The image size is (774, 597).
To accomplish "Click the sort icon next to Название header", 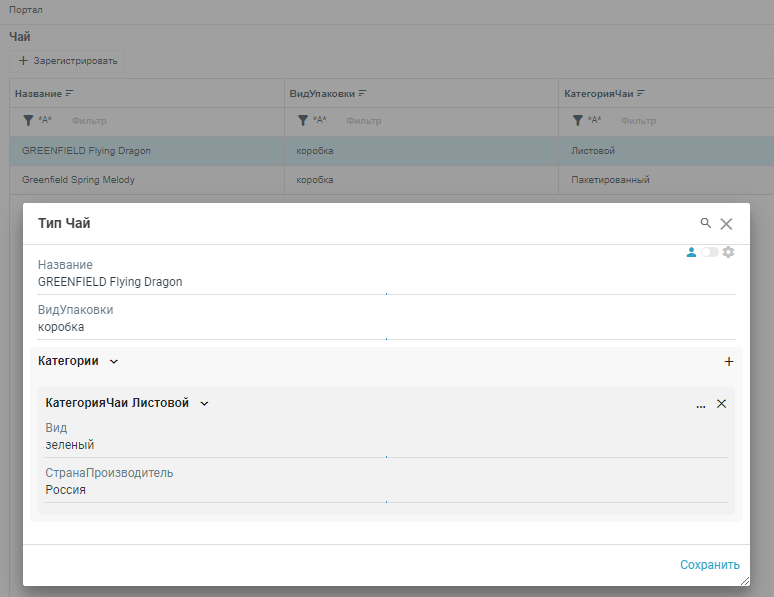I will 70,93.
